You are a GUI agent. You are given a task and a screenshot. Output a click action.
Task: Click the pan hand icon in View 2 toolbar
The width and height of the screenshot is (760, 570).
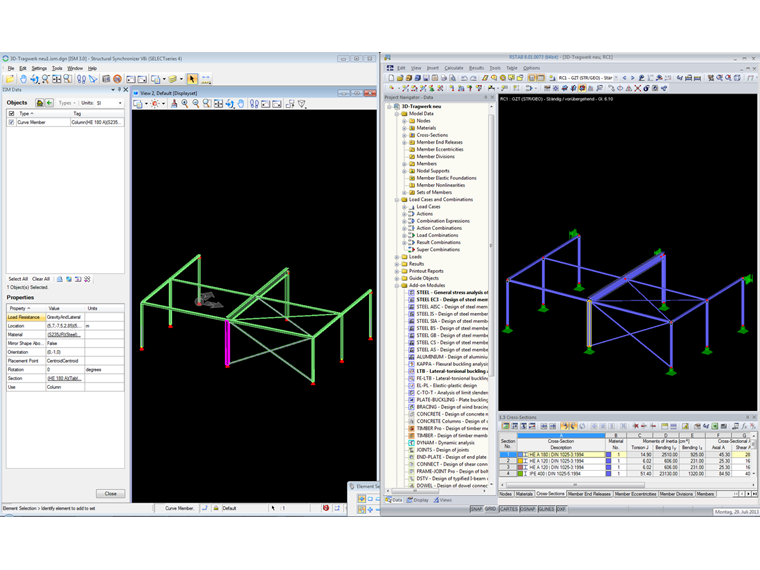point(240,103)
